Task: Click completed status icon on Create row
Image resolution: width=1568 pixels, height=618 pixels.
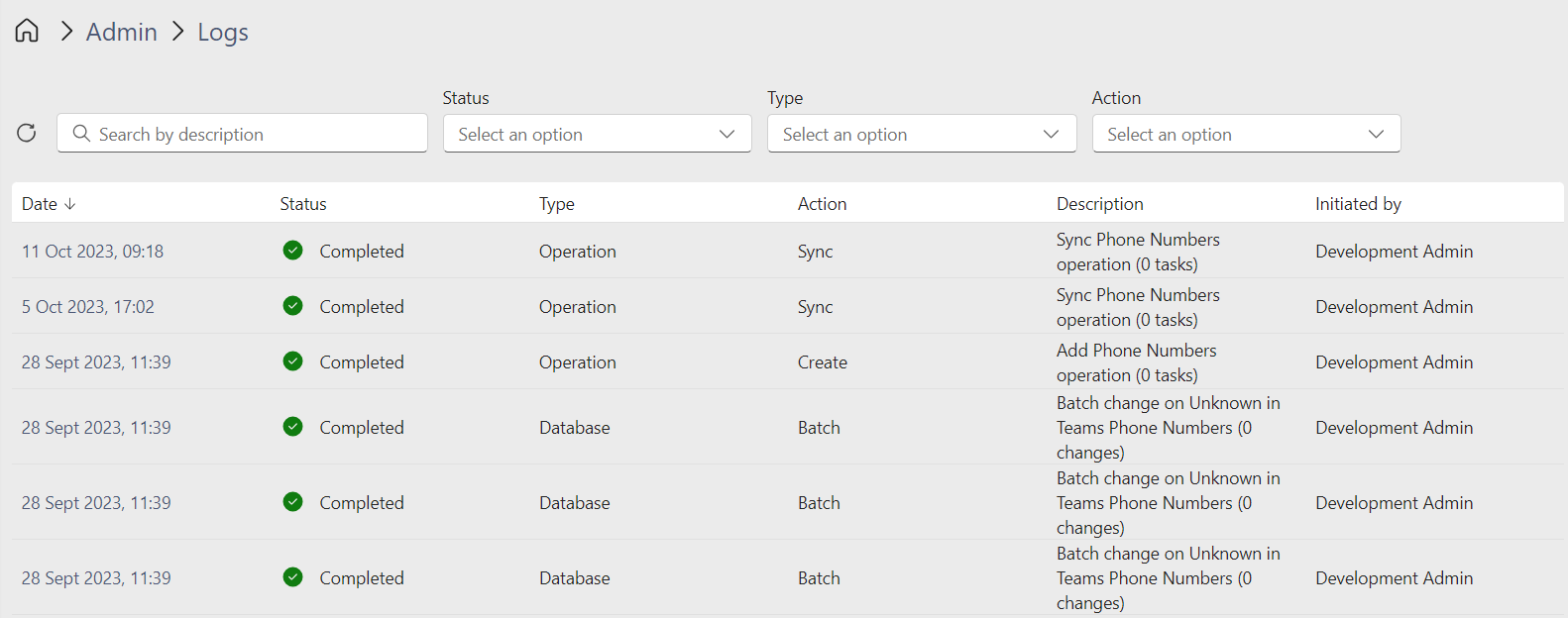Action: click(x=292, y=361)
